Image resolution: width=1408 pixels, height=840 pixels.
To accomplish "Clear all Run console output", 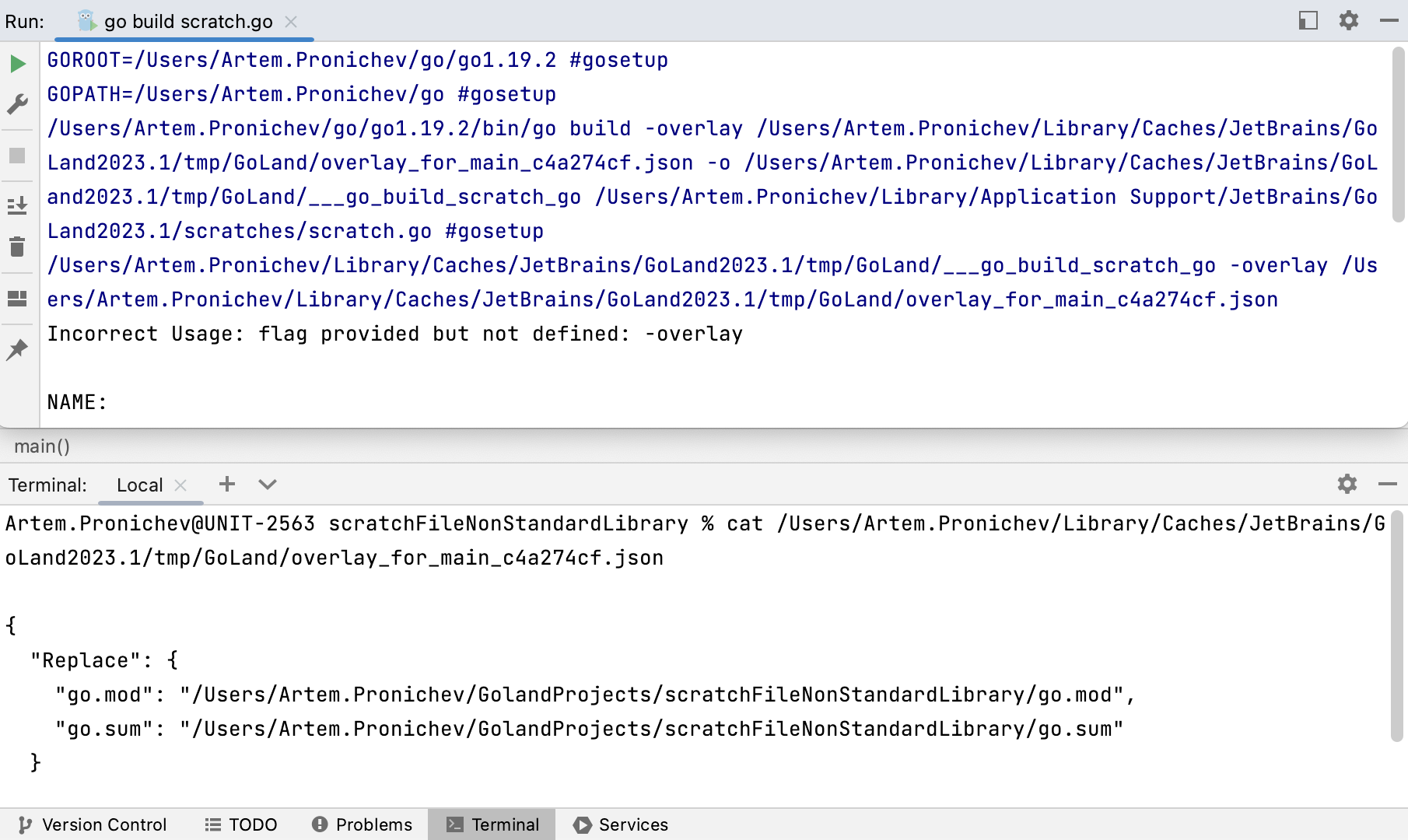I will tap(17, 247).
